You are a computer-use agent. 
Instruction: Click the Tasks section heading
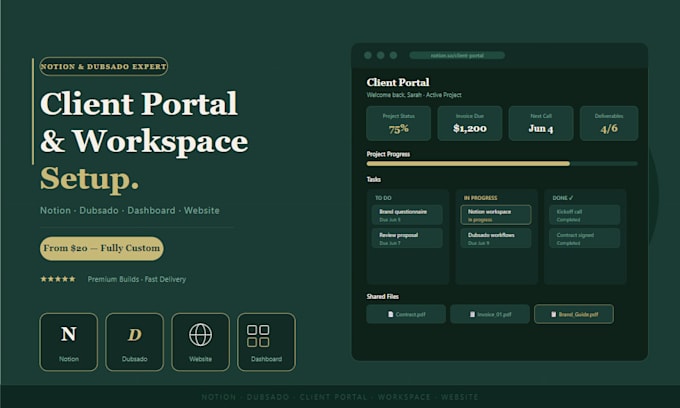click(373, 179)
